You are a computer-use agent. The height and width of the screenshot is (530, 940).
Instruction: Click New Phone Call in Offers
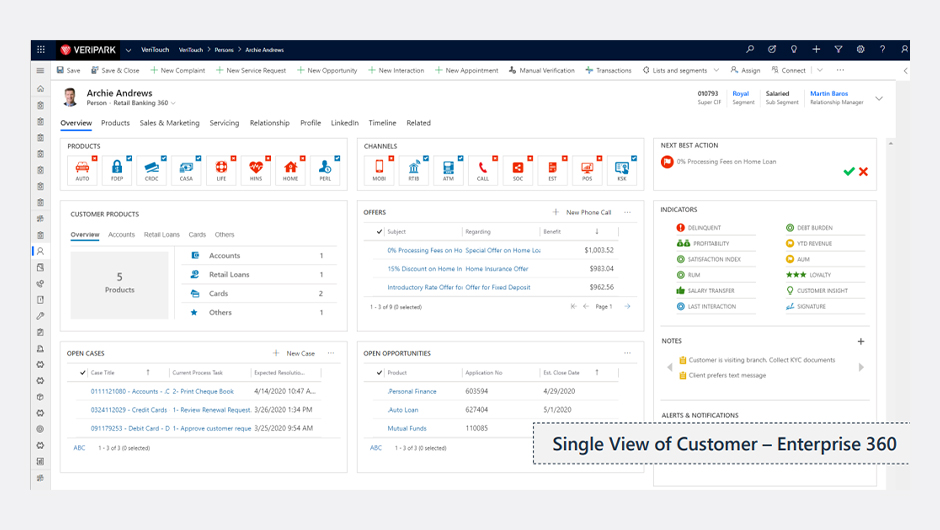[x=582, y=212]
